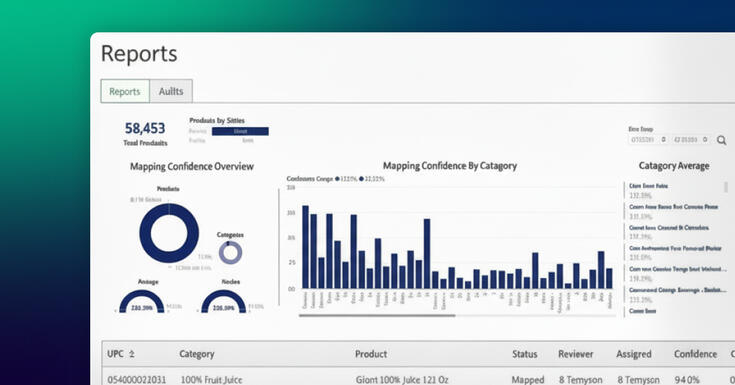Open the Auilts tab
Viewport: 735px width, 385px height.
(171, 91)
